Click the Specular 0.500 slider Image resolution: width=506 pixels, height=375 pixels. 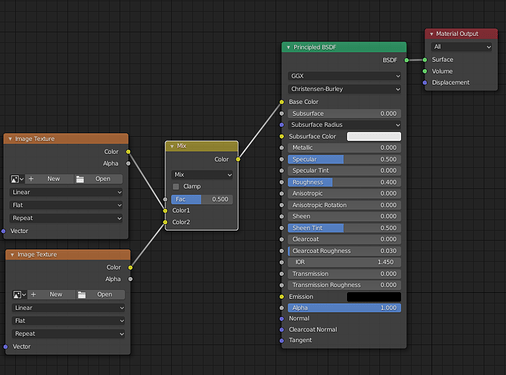(x=344, y=159)
